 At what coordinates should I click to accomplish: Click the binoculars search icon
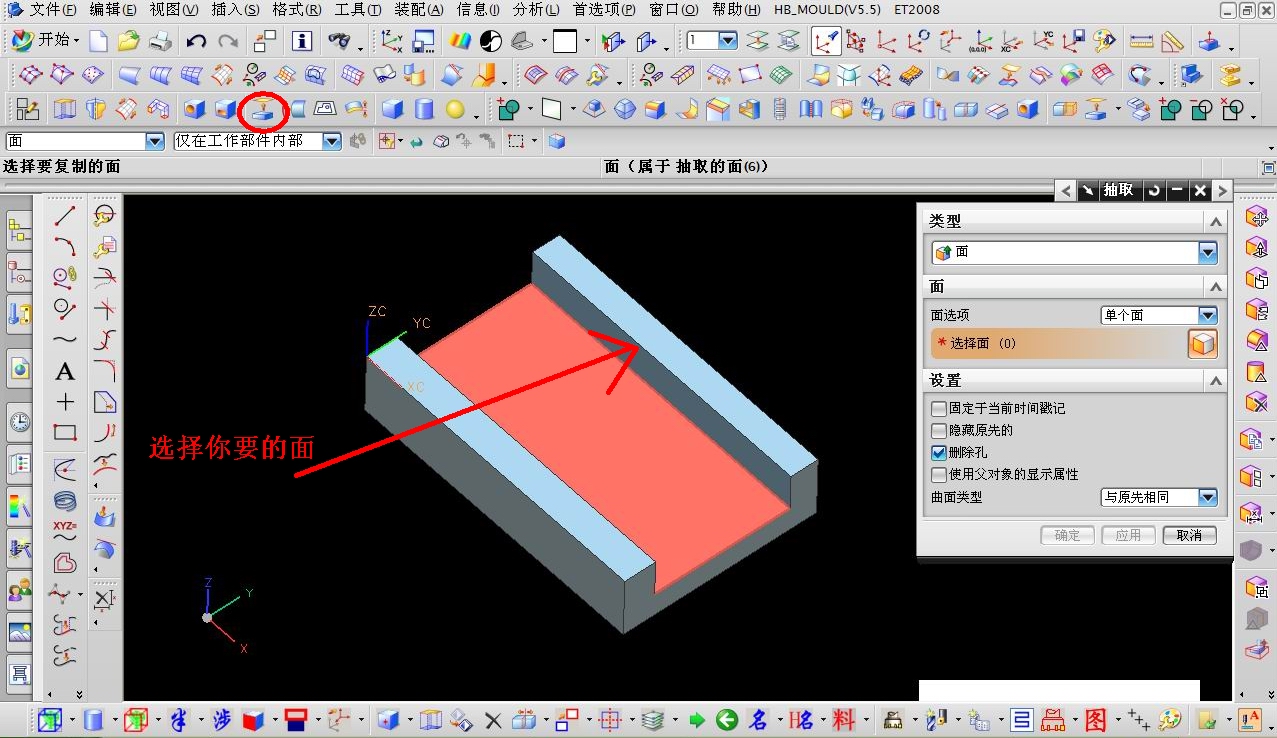340,41
